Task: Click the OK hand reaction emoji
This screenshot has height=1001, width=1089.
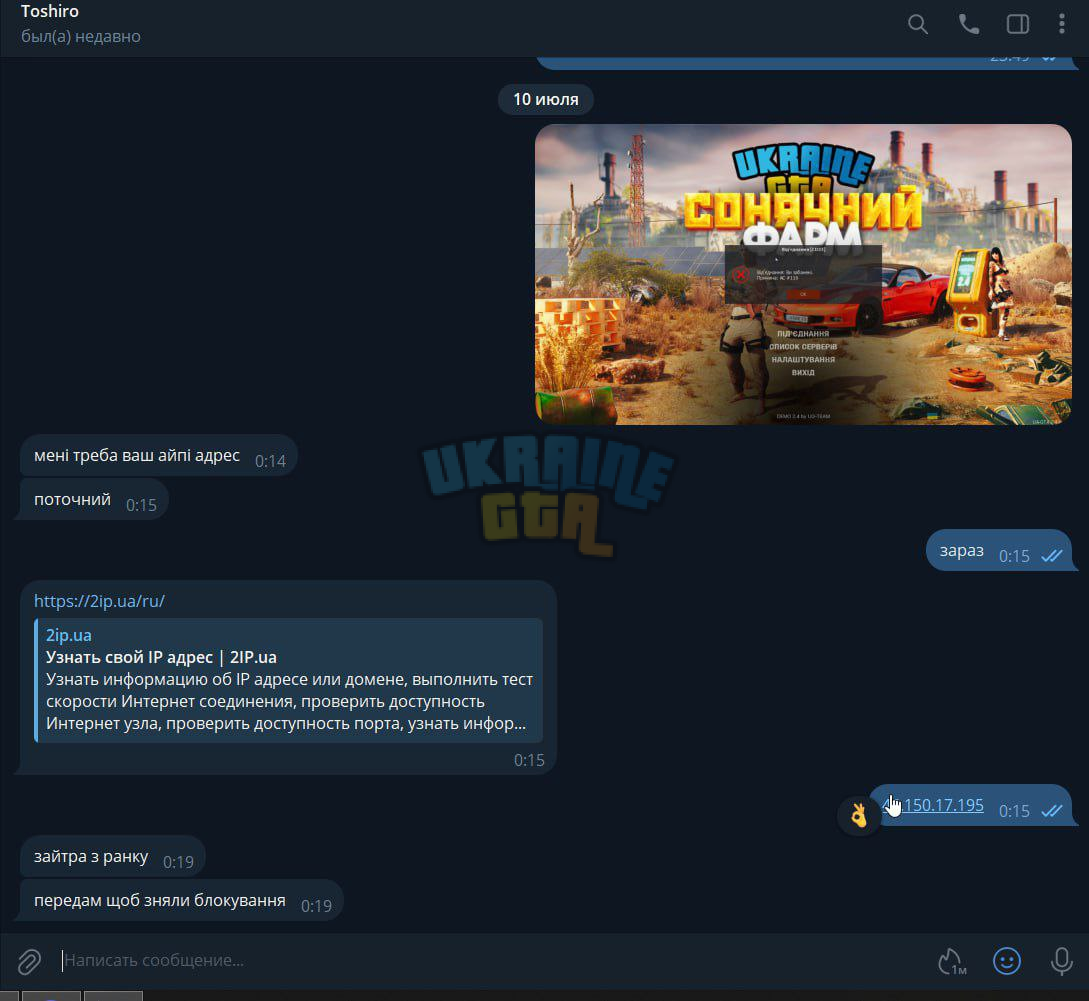Action: [859, 814]
